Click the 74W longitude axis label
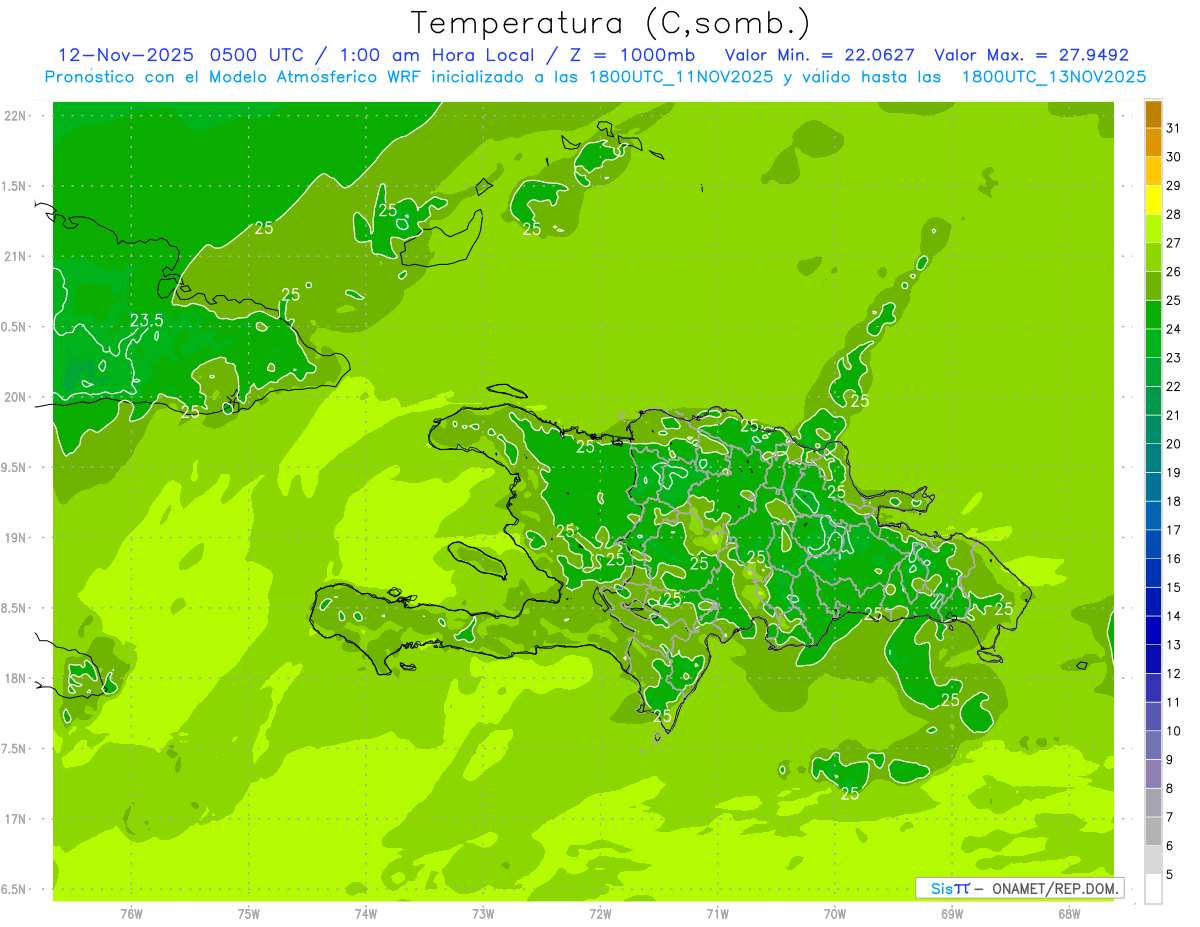The image size is (1200, 927). click(x=366, y=913)
